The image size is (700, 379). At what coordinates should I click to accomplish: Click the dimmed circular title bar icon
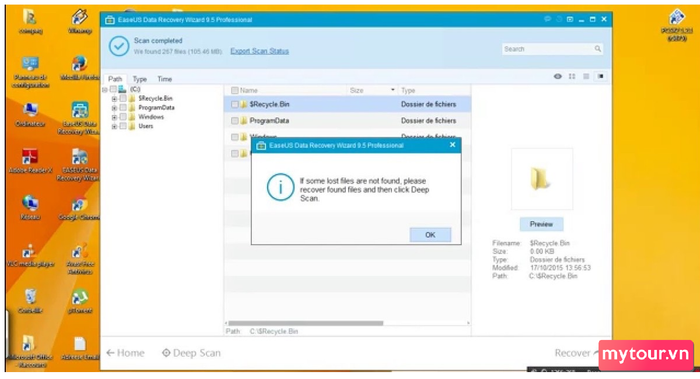point(559,19)
